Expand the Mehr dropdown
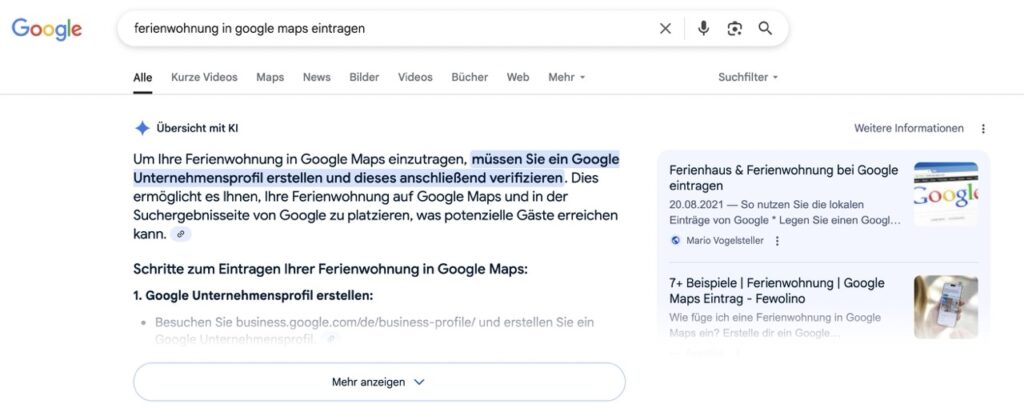Image resolution: width=1024 pixels, height=408 pixels. click(566, 77)
